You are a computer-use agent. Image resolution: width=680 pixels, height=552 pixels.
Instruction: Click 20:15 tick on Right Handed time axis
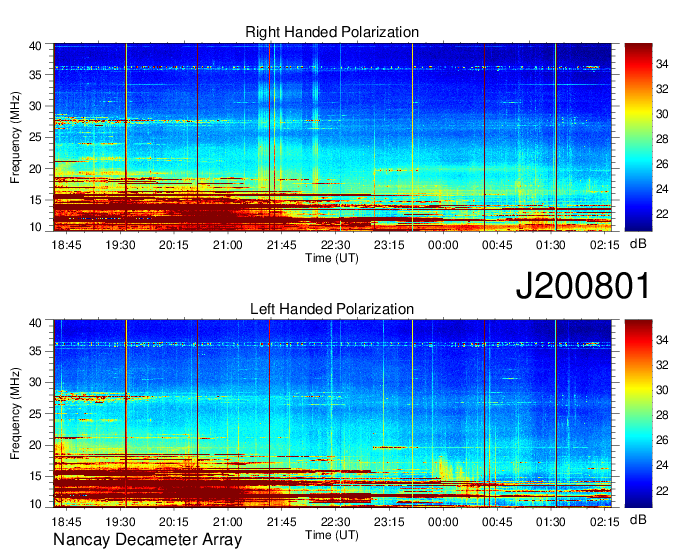[x=173, y=245]
